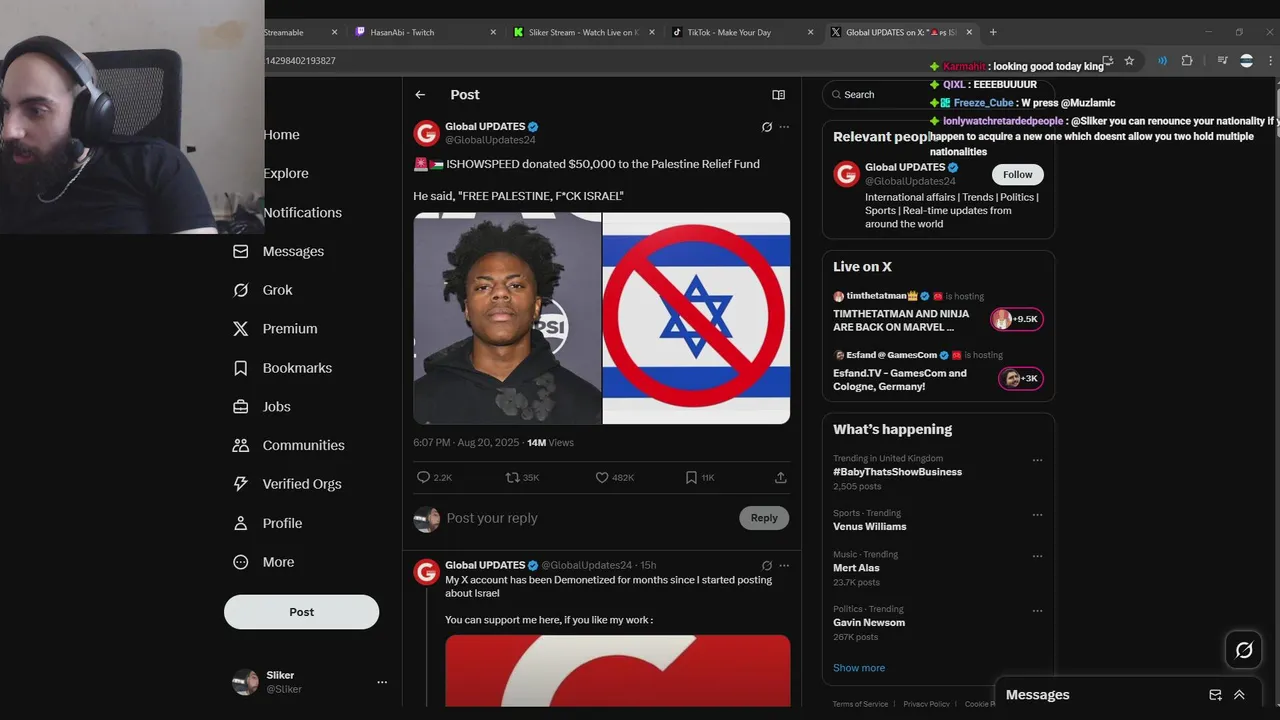This screenshot has height=720, width=1280.
Task: Open a new browser tab
Action: coord(993,32)
